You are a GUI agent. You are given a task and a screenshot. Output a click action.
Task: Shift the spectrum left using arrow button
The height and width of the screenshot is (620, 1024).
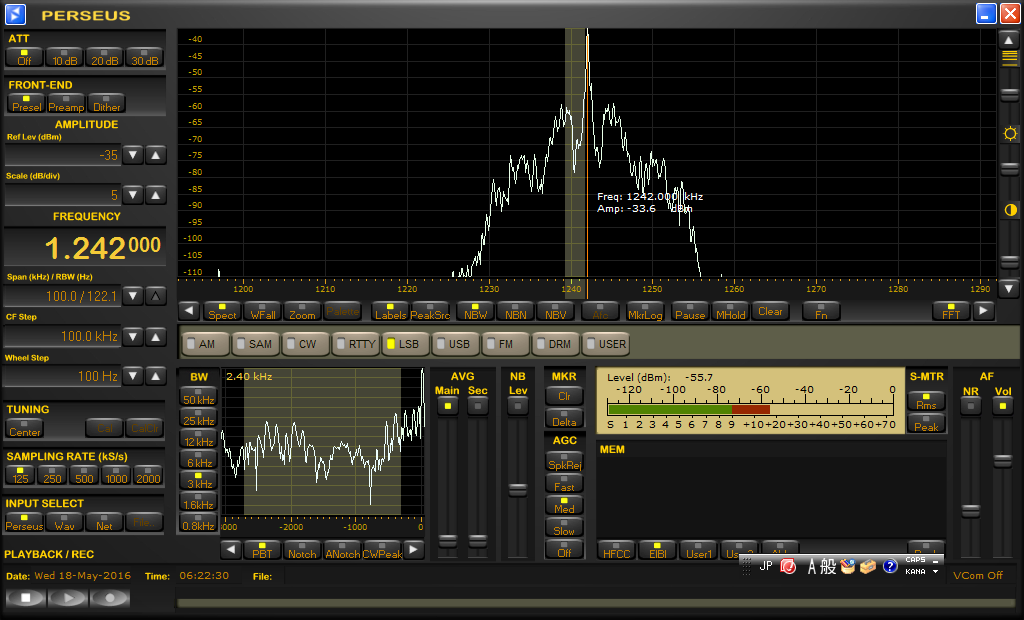189,311
